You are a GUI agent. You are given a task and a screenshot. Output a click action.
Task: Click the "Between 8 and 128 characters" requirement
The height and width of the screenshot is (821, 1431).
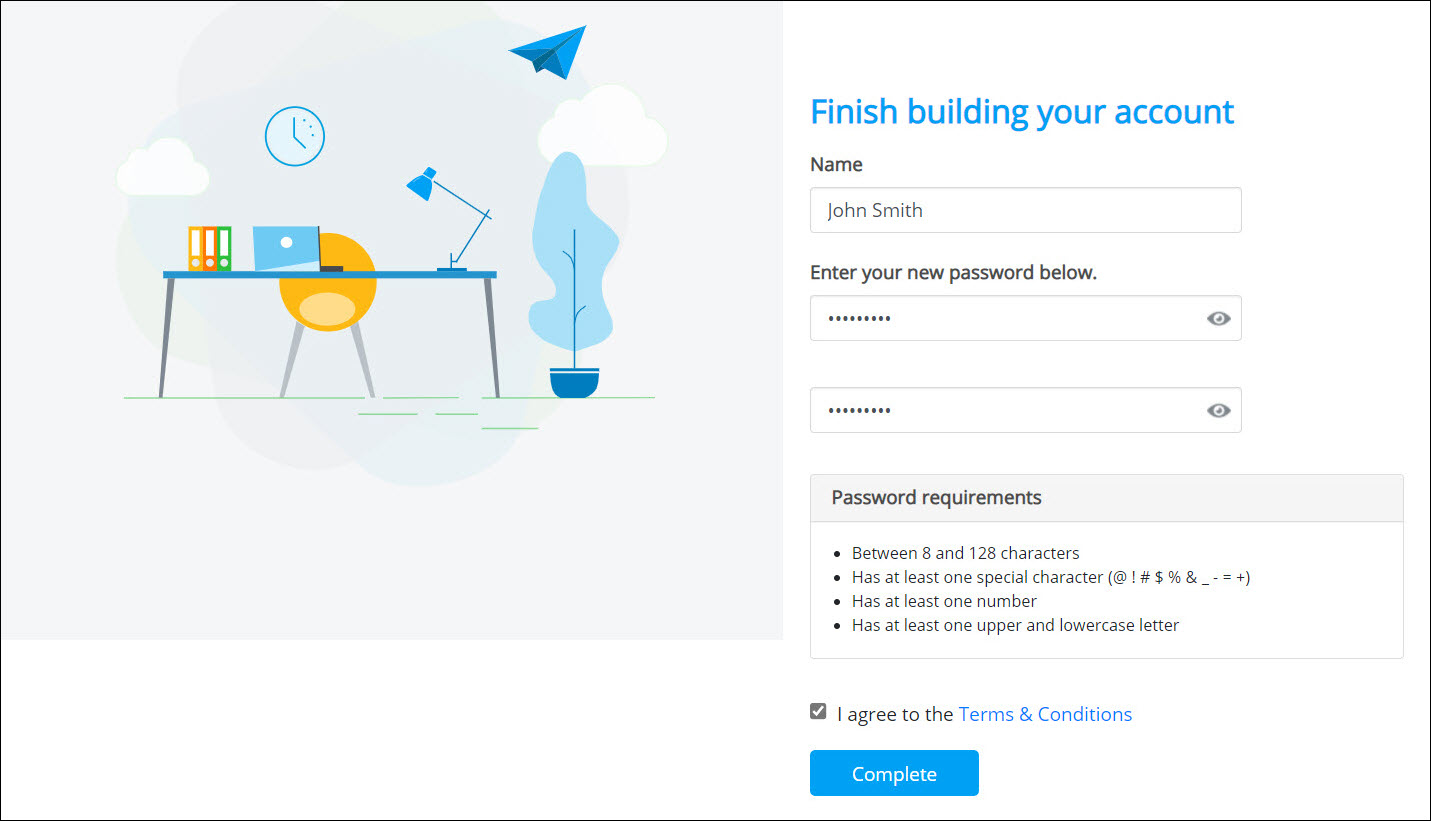click(x=965, y=553)
